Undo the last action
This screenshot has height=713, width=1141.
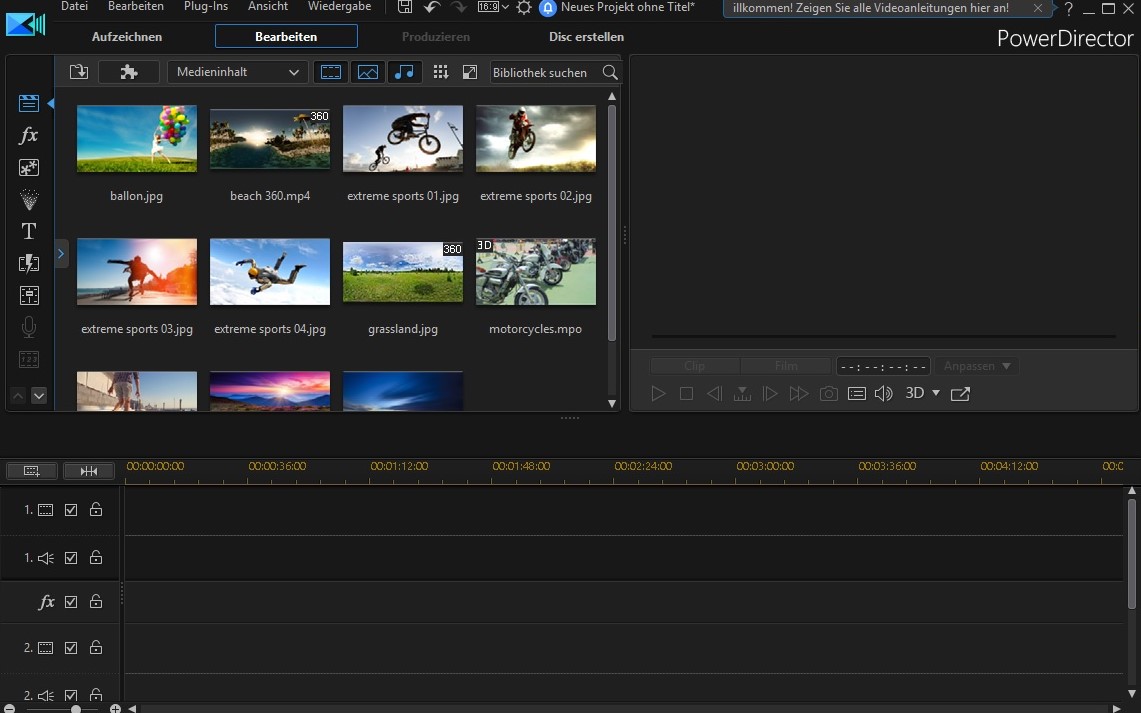click(432, 7)
